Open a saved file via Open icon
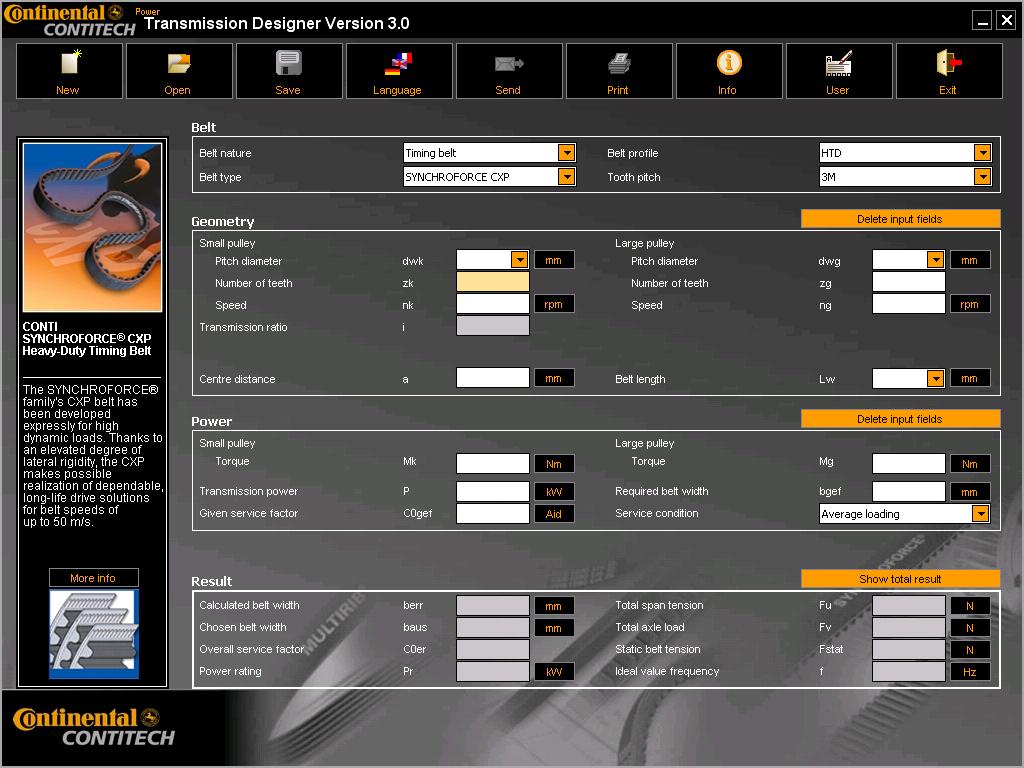 click(x=179, y=71)
